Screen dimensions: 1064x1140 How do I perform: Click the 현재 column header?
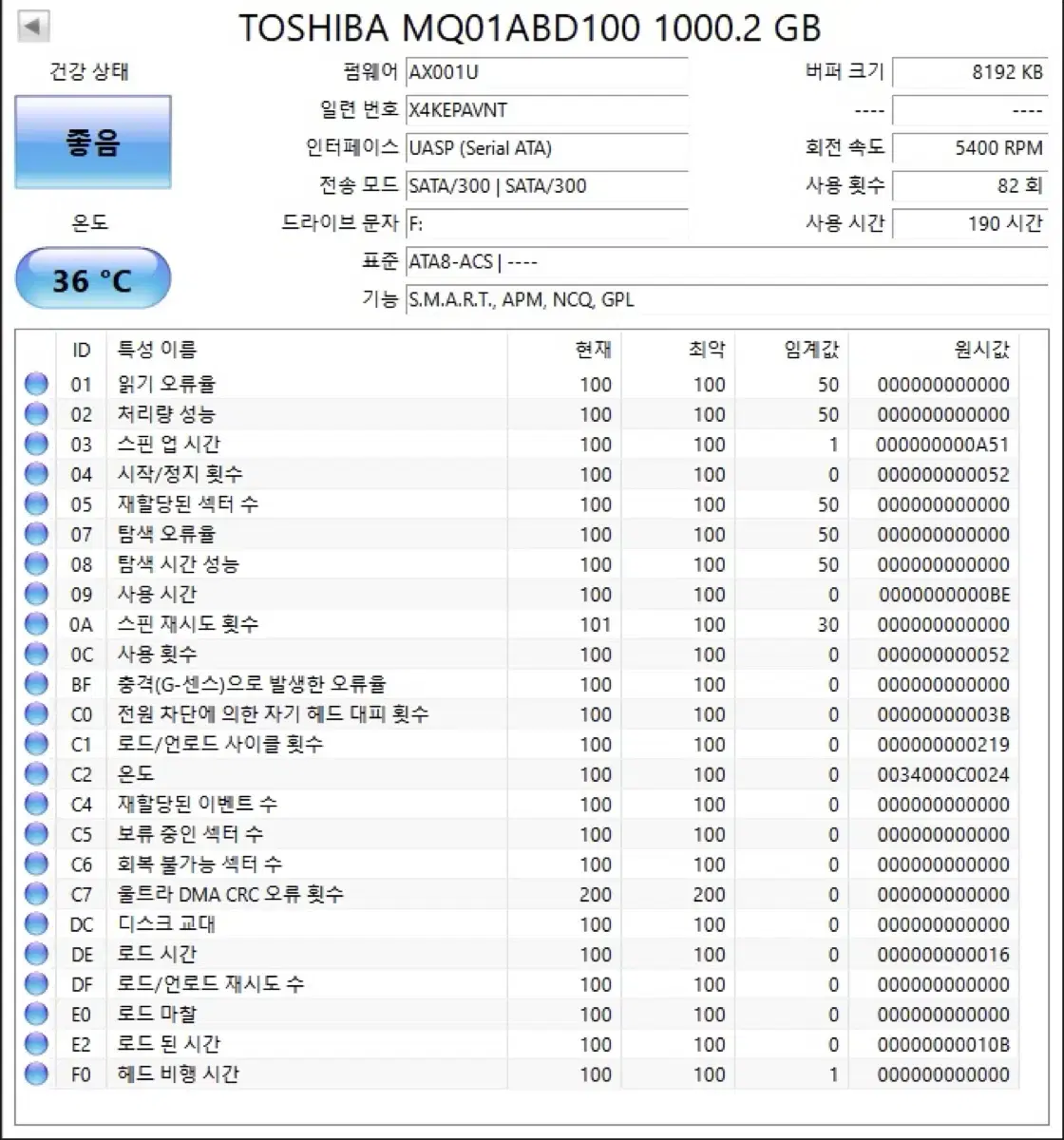564,350
